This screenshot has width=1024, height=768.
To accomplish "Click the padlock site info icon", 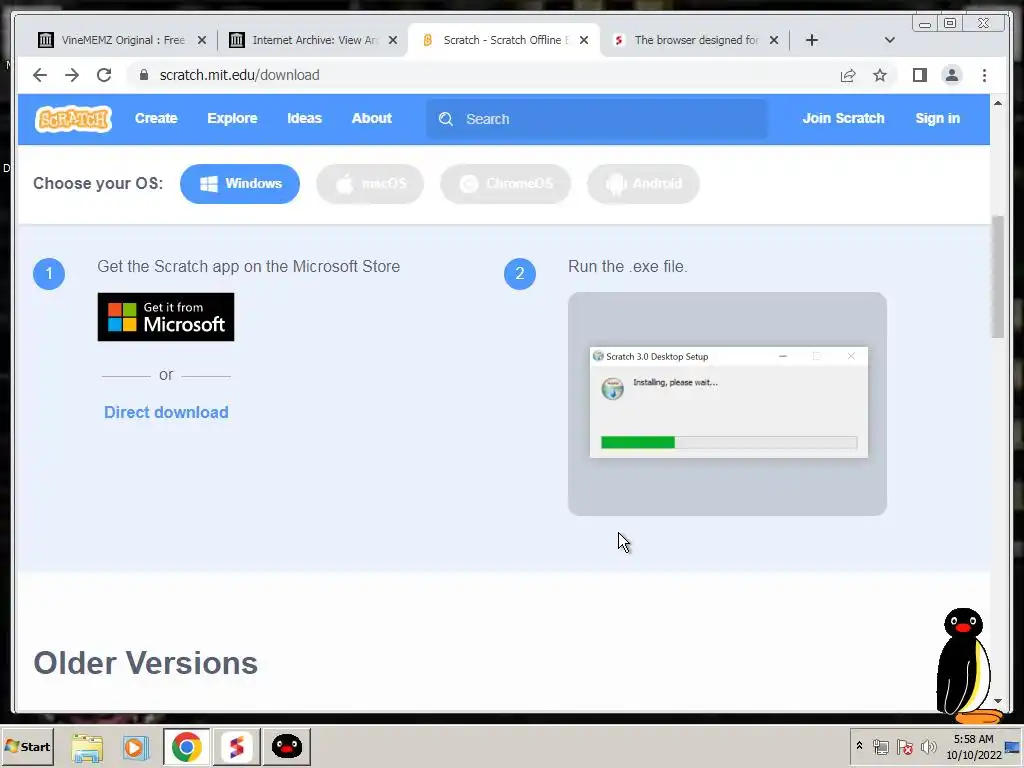I will [144, 75].
